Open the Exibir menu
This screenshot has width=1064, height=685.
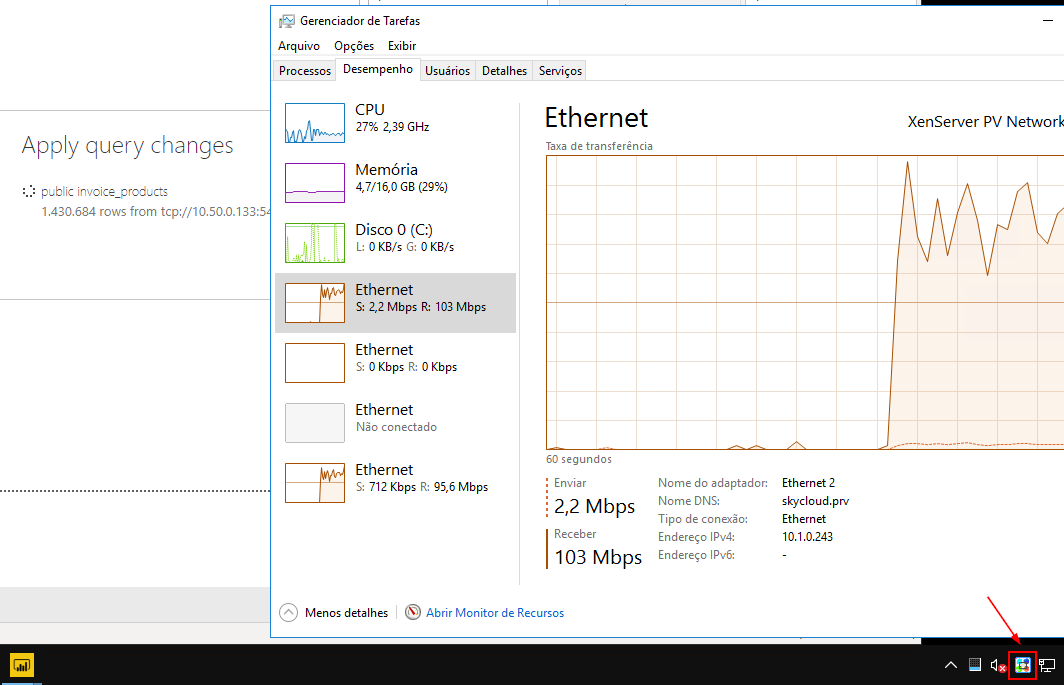[402, 46]
